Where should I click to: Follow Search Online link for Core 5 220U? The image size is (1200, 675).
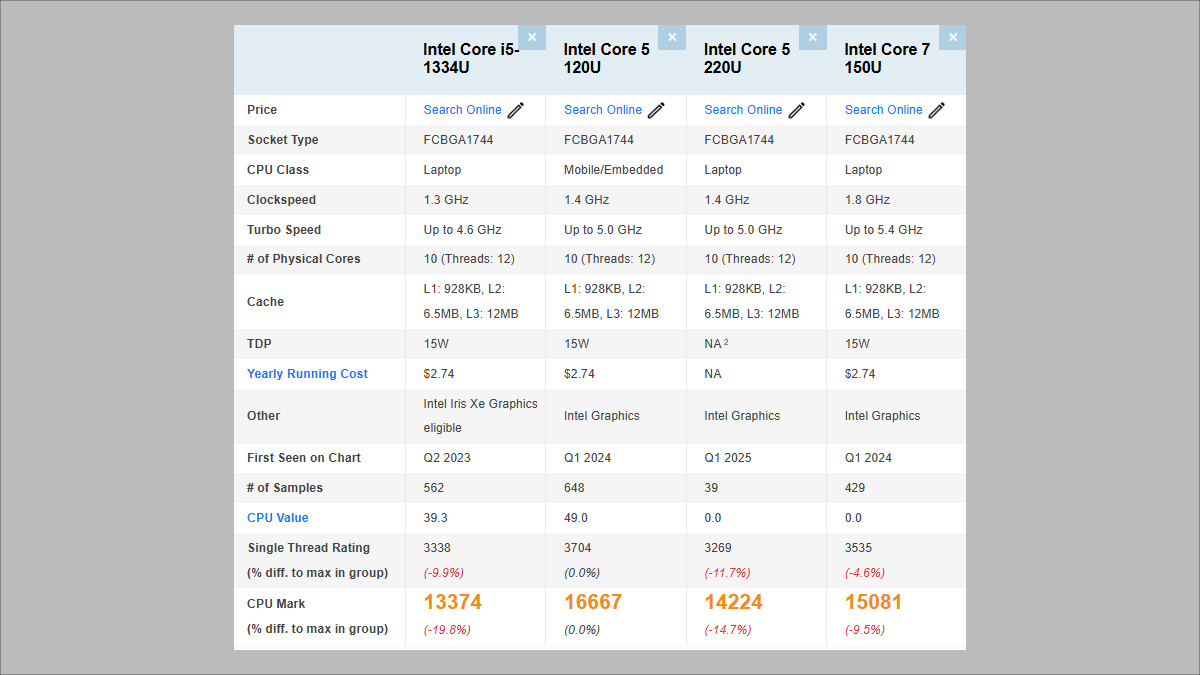tap(743, 110)
